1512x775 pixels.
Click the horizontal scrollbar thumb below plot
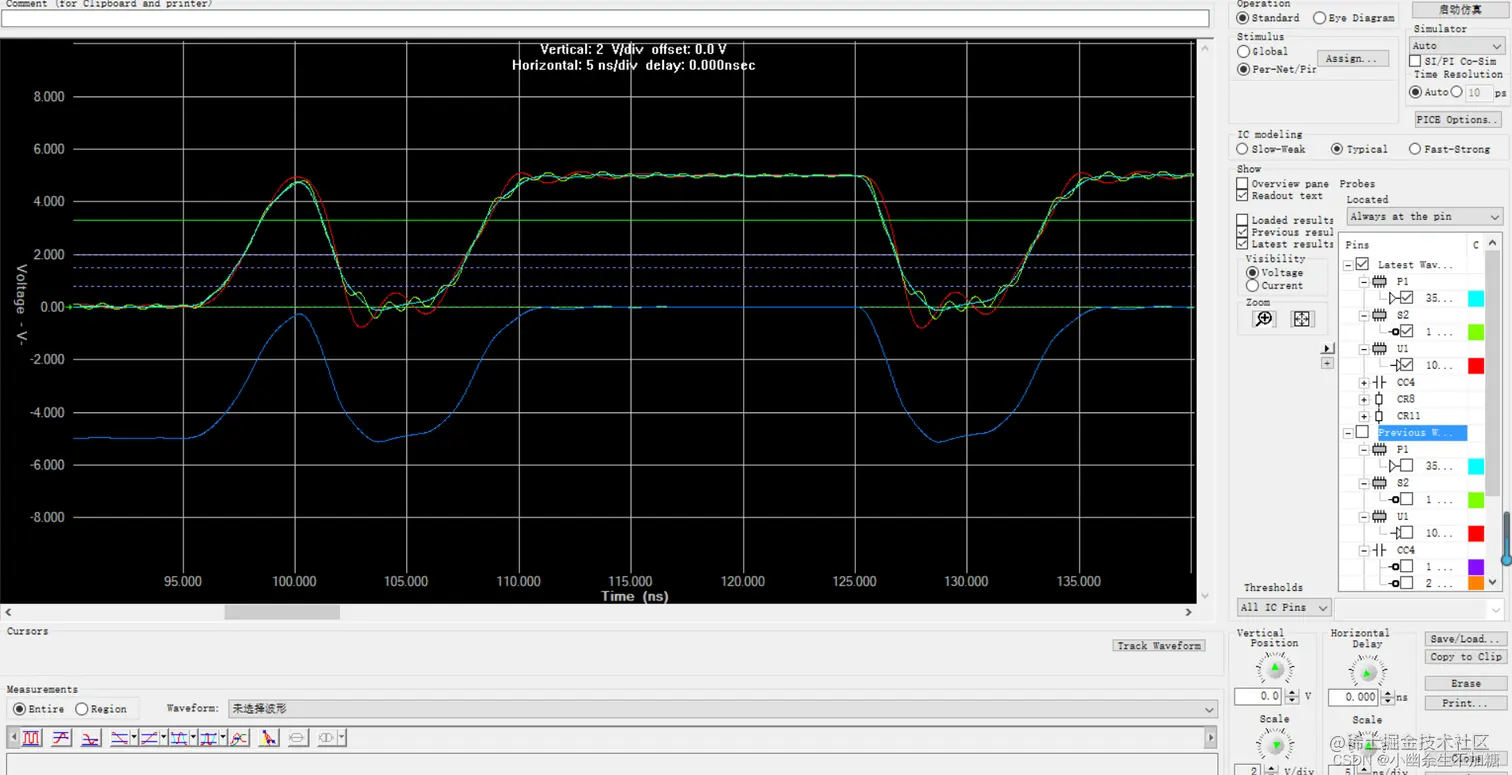[x=282, y=612]
